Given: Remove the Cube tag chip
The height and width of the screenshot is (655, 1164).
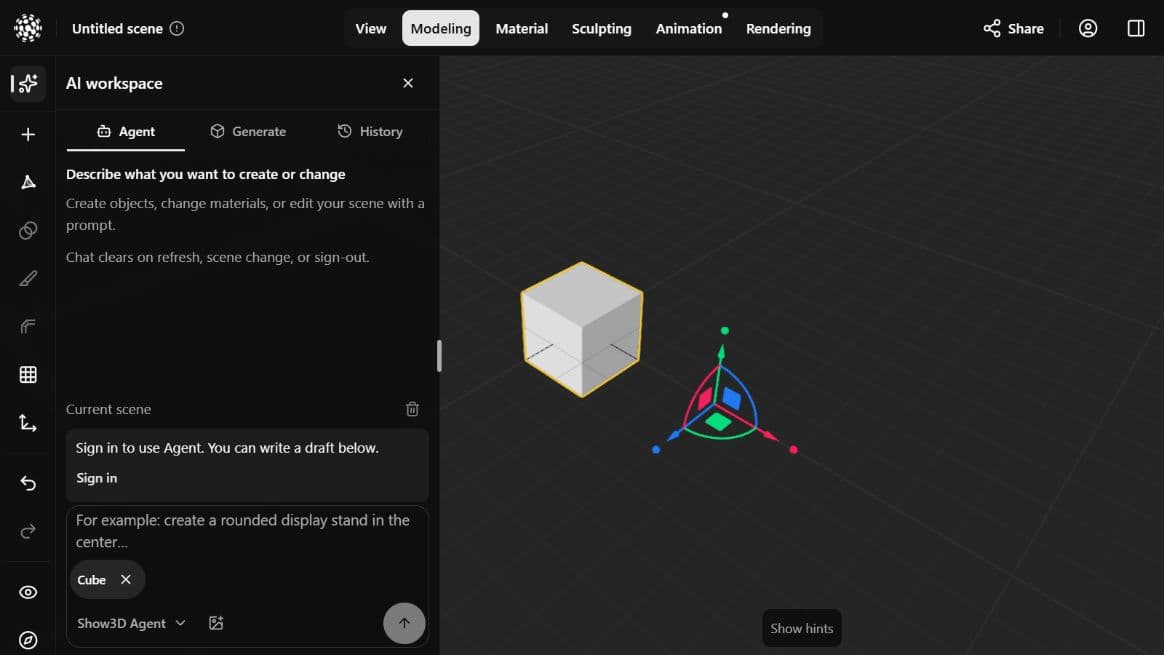Looking at the screenshot, I should click(x=125, y=579).
